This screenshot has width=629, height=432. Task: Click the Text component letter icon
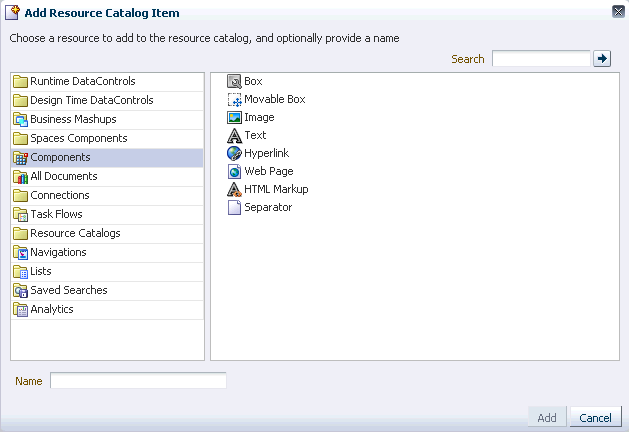234,136
